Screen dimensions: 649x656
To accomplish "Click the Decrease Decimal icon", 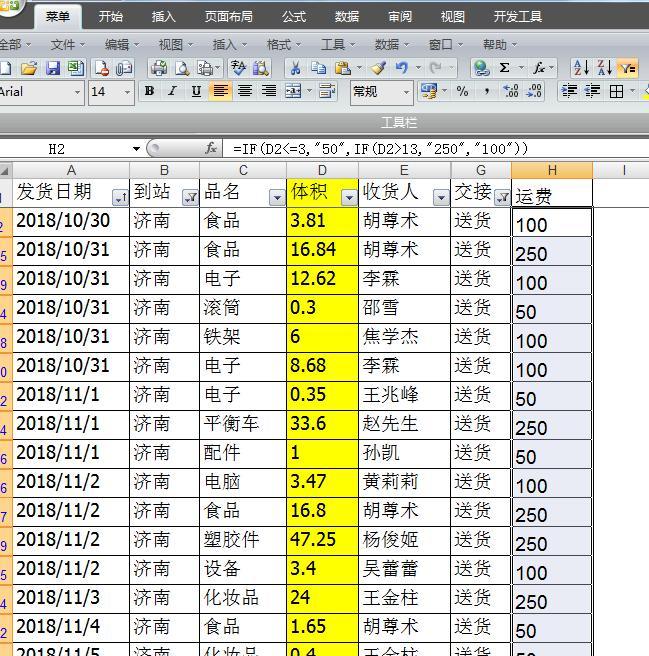I will 535,91.
